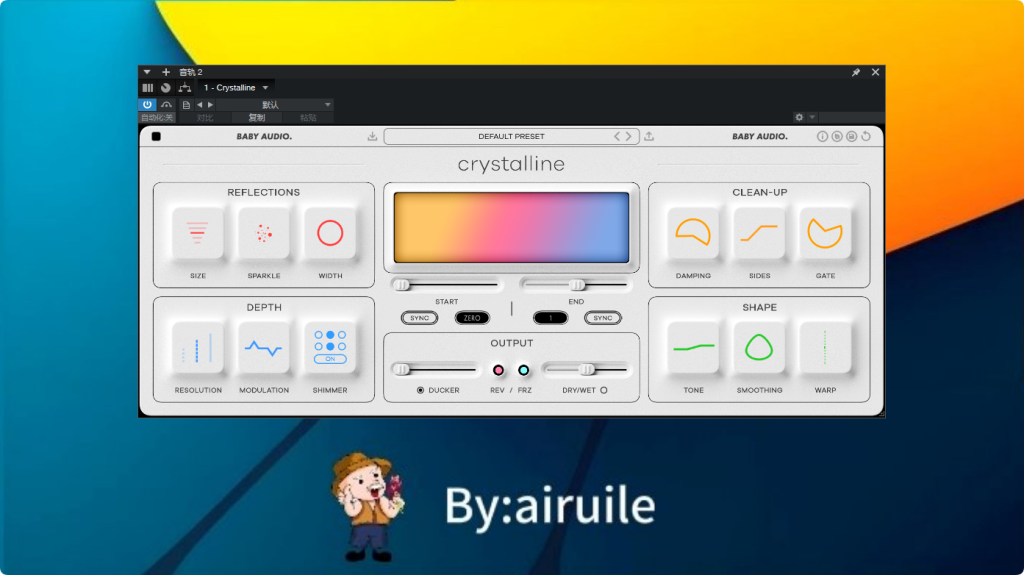Image resolution: width=1024 pixels, height=575 pixels.
Task: Expand the window menu triangle near 音轨 2
Action: point(147,72)
